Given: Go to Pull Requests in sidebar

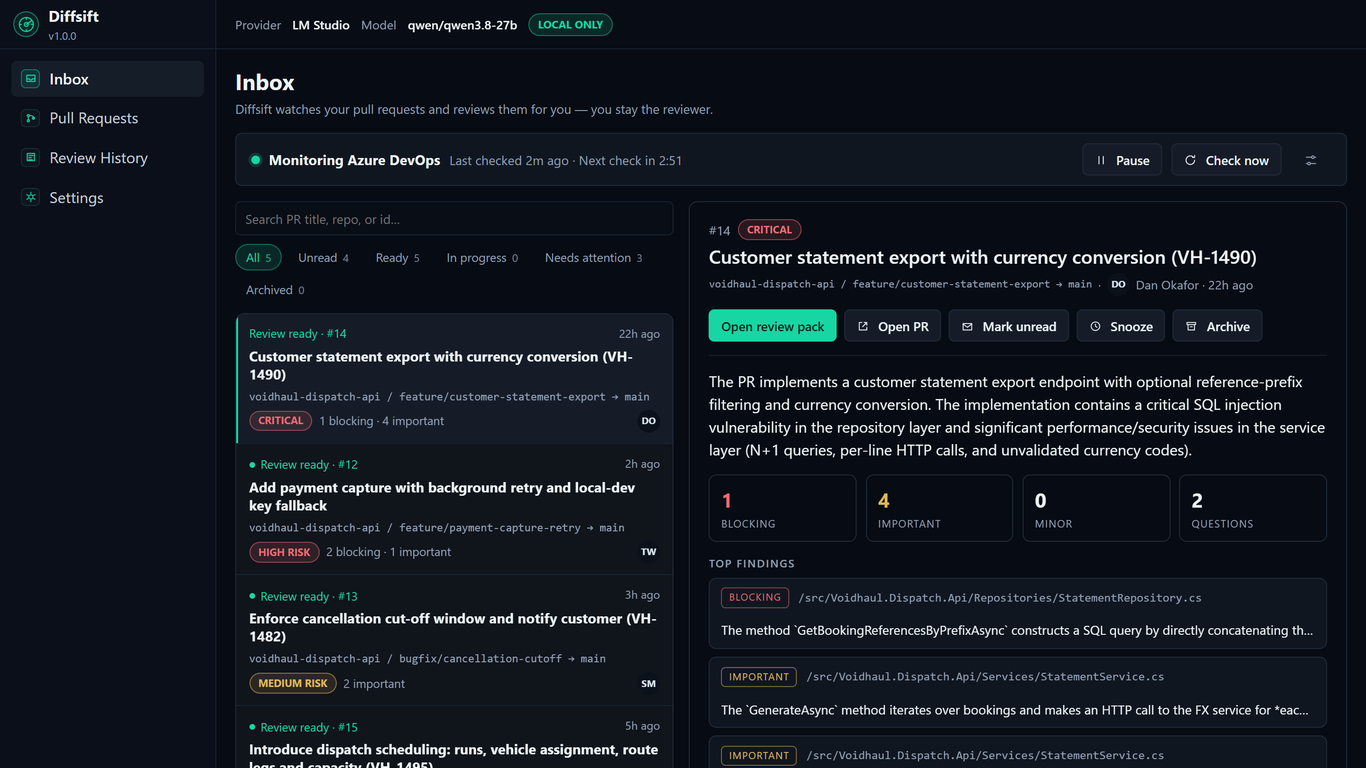Looking at the screenshot, I should click(x=108, y=118).
